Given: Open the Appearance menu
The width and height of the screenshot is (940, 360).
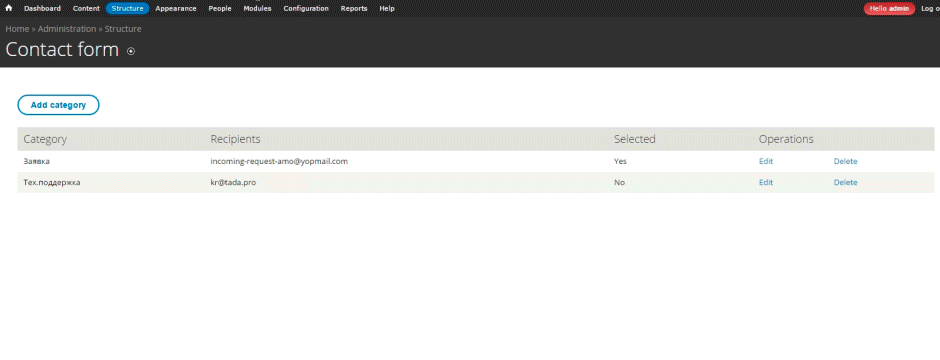Looking at the screenshot, I should 176,8.
